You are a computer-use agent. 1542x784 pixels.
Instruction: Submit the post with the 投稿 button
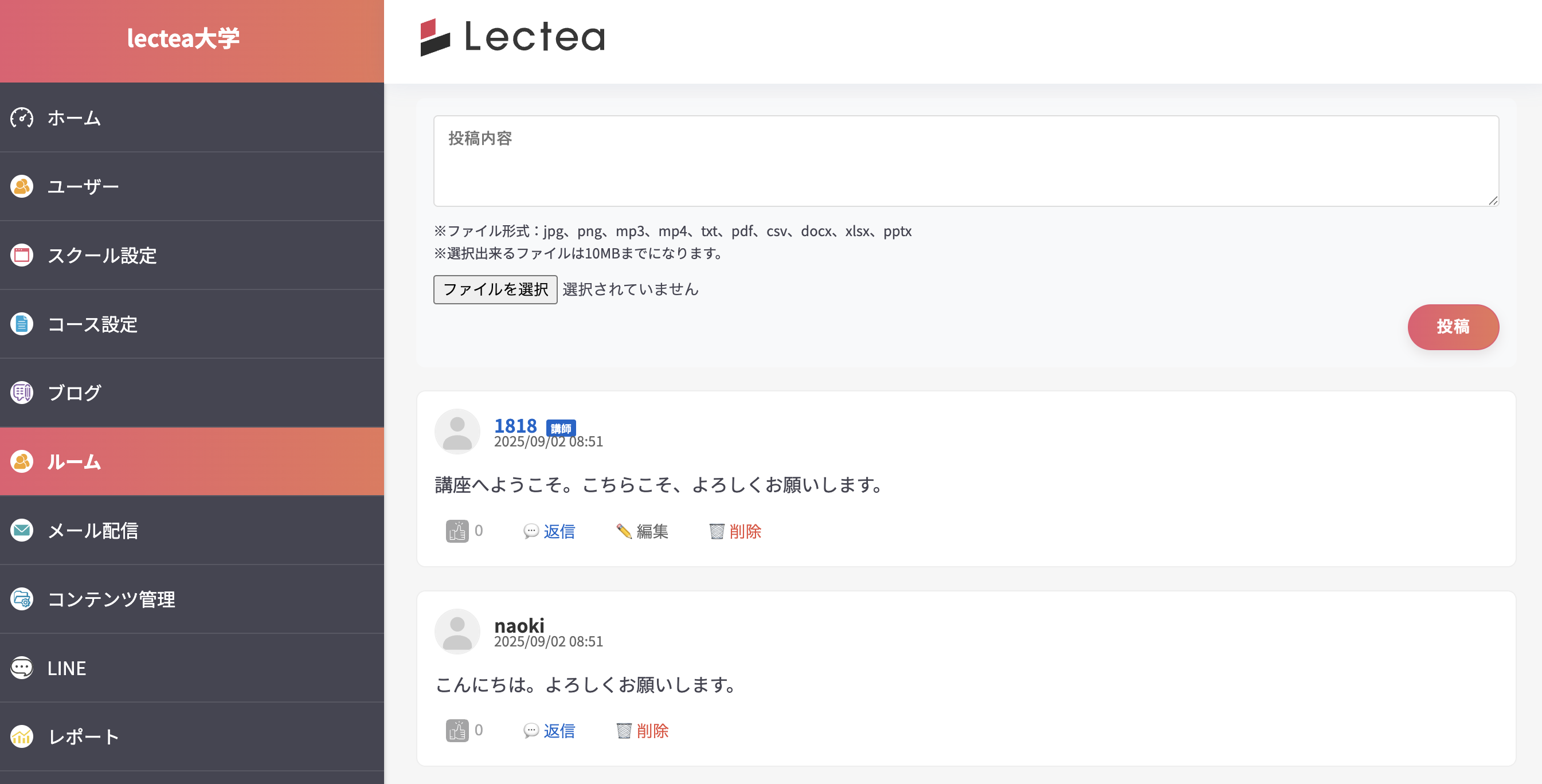[1453, 327]
